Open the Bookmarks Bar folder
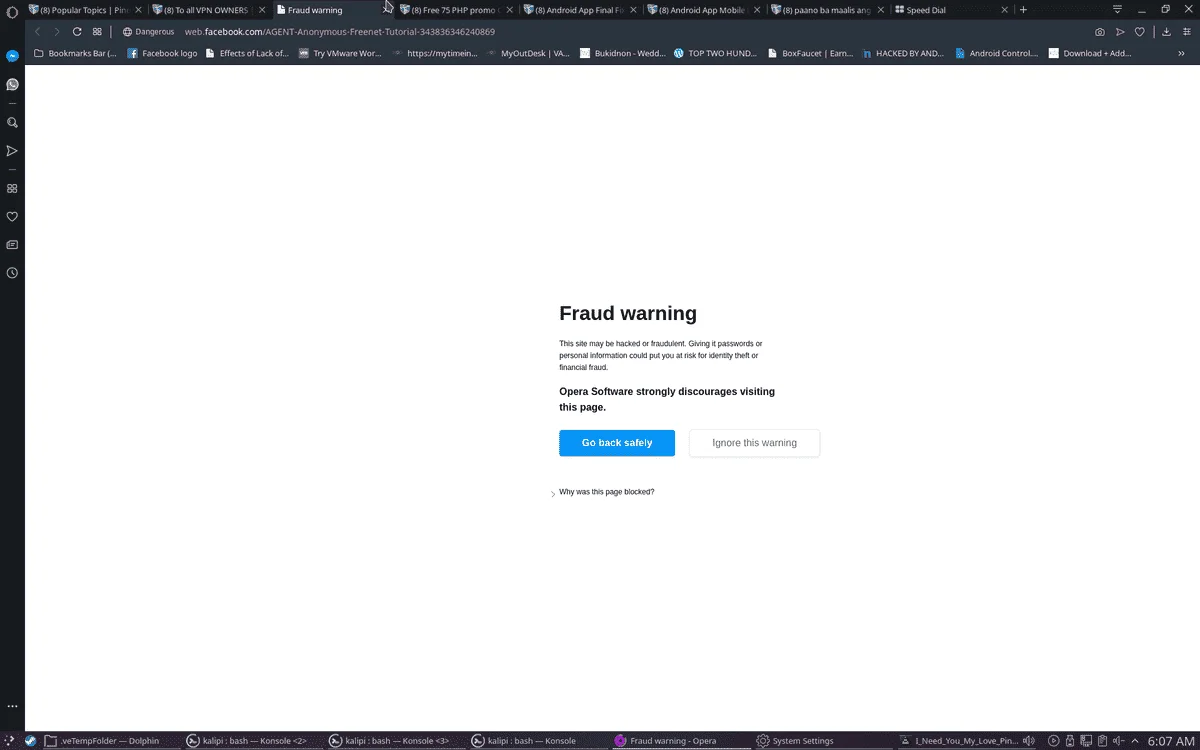The image size is (1200, 750). 75,54
